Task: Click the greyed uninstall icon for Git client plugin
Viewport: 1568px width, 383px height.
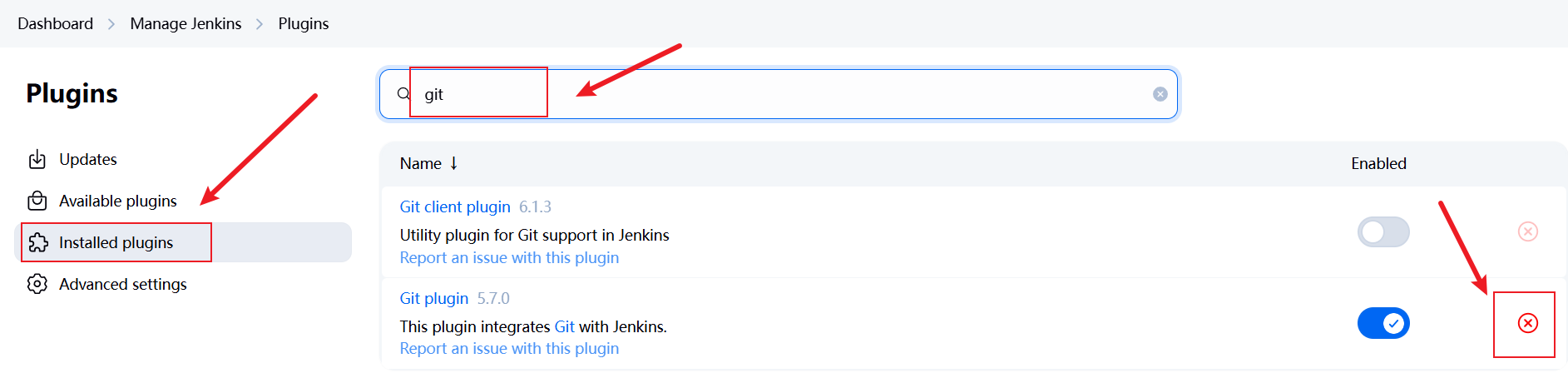Action: pos(1528,231)
